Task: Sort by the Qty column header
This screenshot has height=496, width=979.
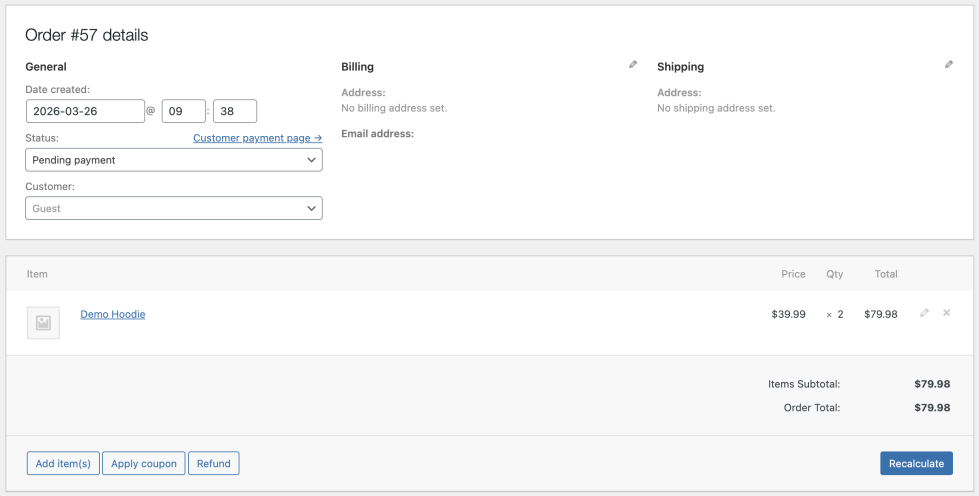Action: click(x=835, y=274)
